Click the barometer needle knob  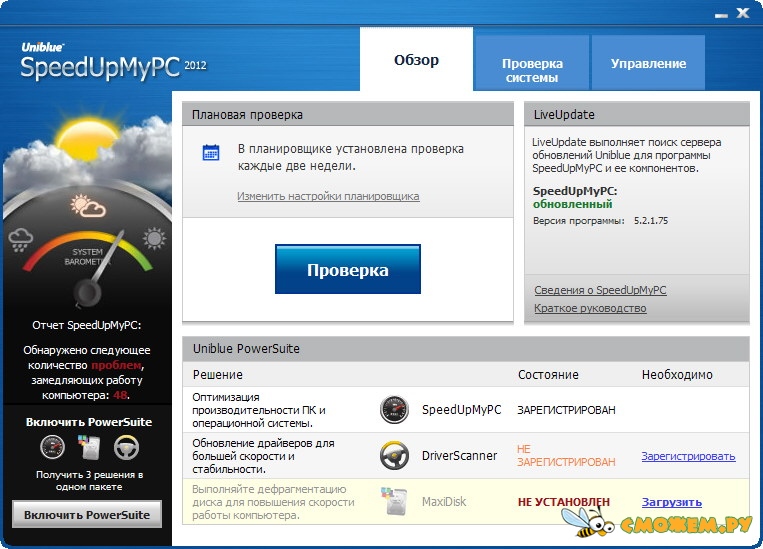coord(88,293)
